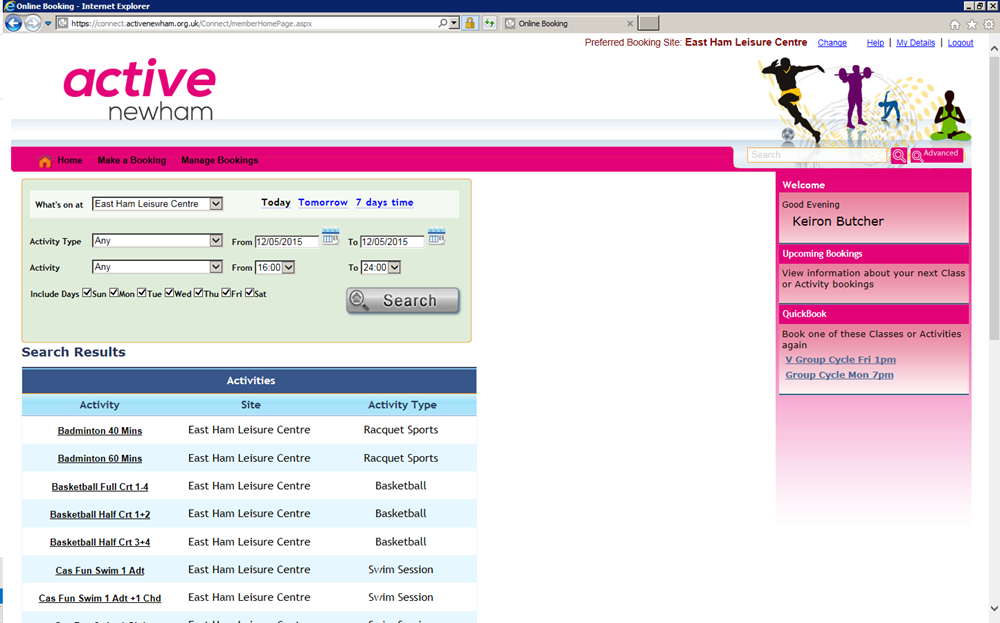1000x623 pixels.
Task: Open the Activity dropdown
Action: coord(157,267)
